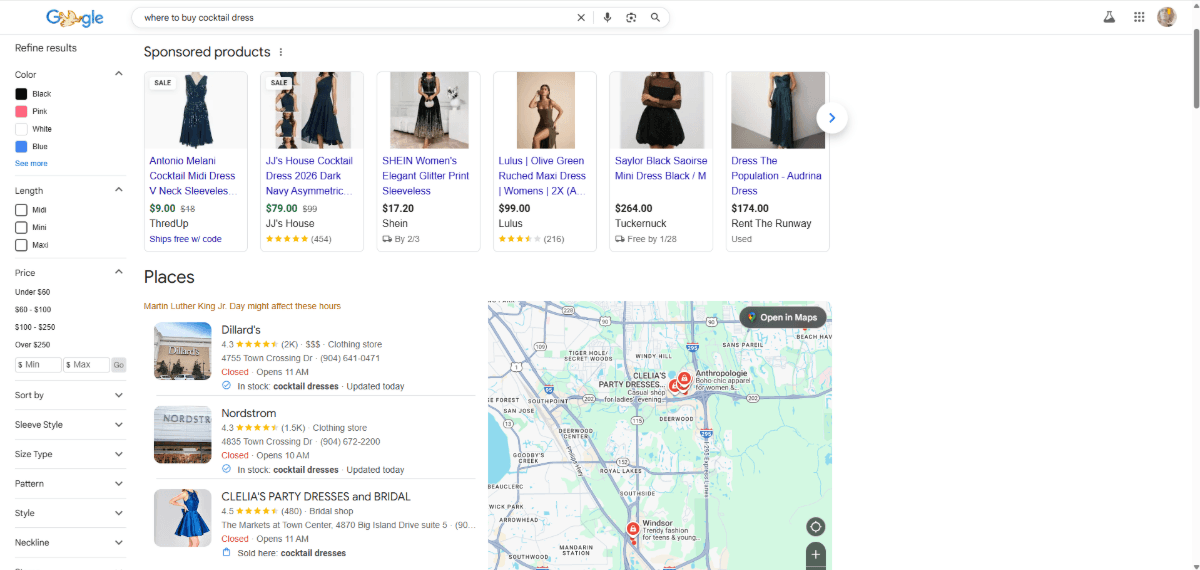Click CLELIA'S blue dress thumbnail
This screenshot has height=570, width=1200.
pyautogui.click(x=182, y=518)
